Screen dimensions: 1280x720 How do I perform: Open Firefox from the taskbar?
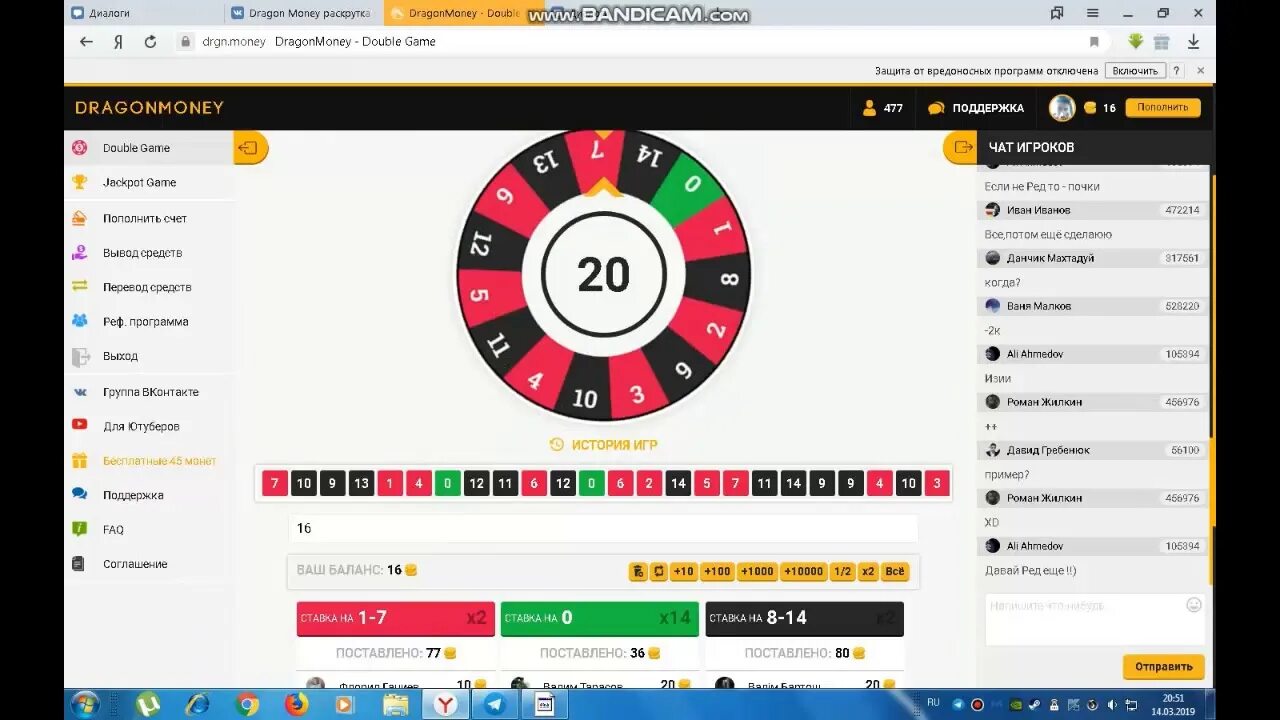point(297,704)
